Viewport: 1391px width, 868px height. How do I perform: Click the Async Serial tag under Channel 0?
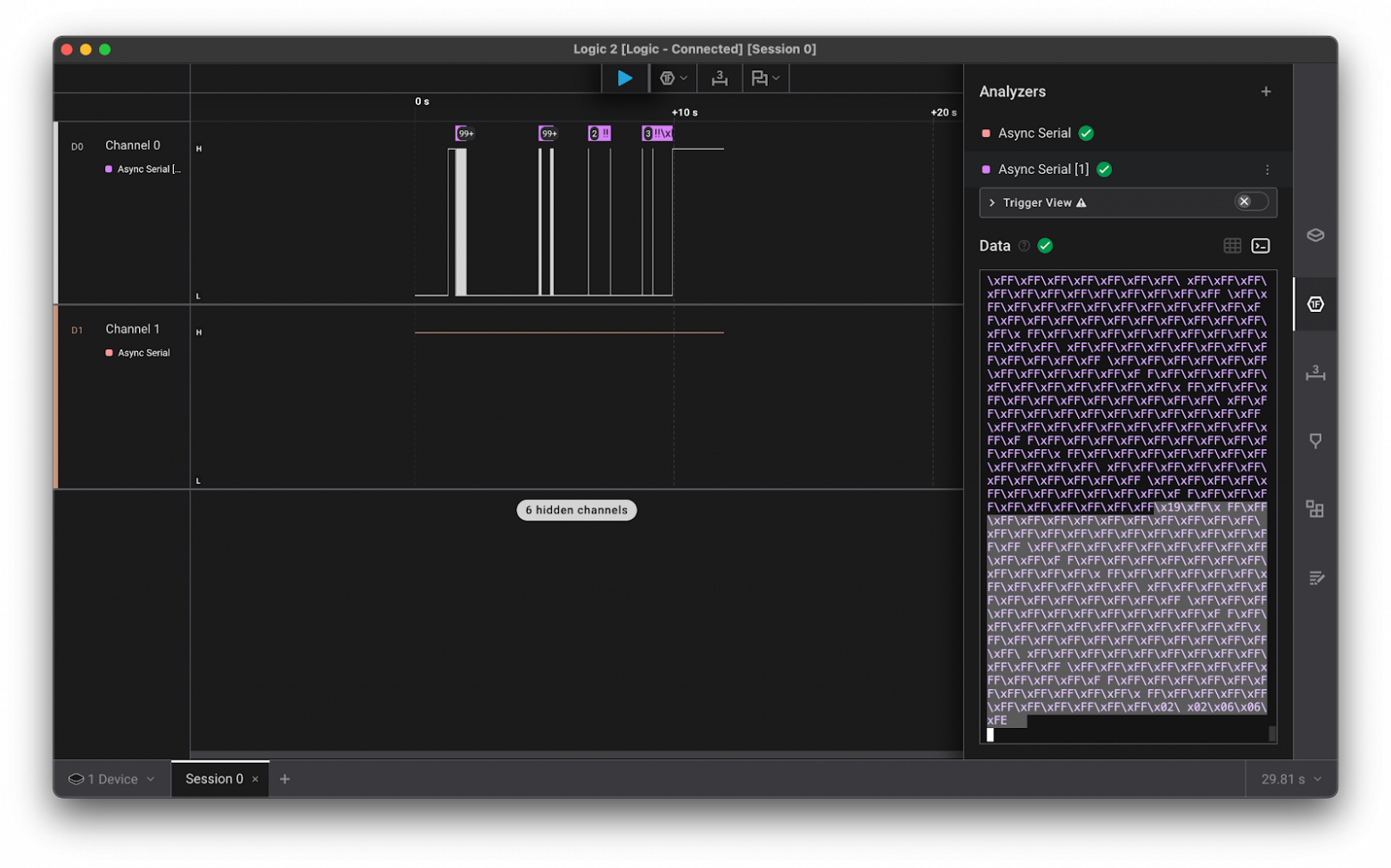tap(144, 169)
